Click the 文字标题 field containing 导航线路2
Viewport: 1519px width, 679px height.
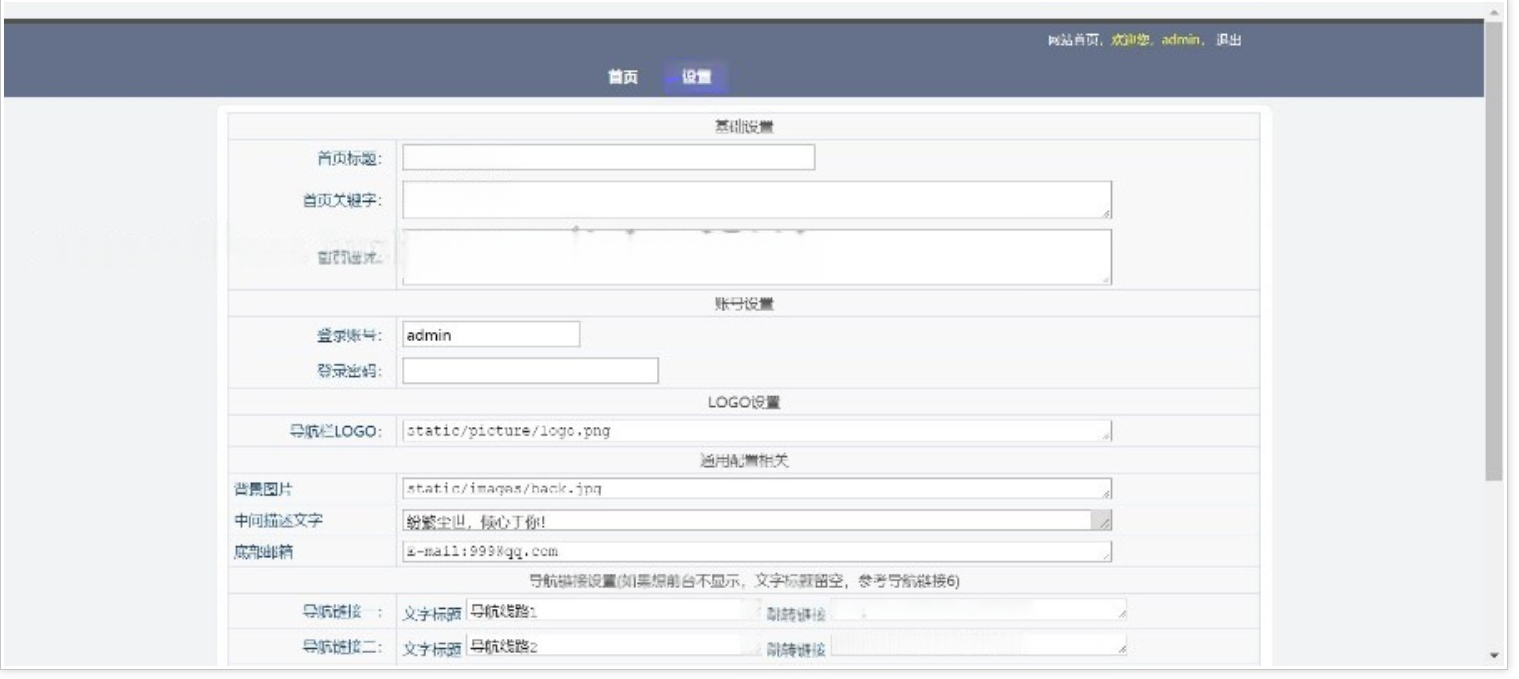coord(610,648)
